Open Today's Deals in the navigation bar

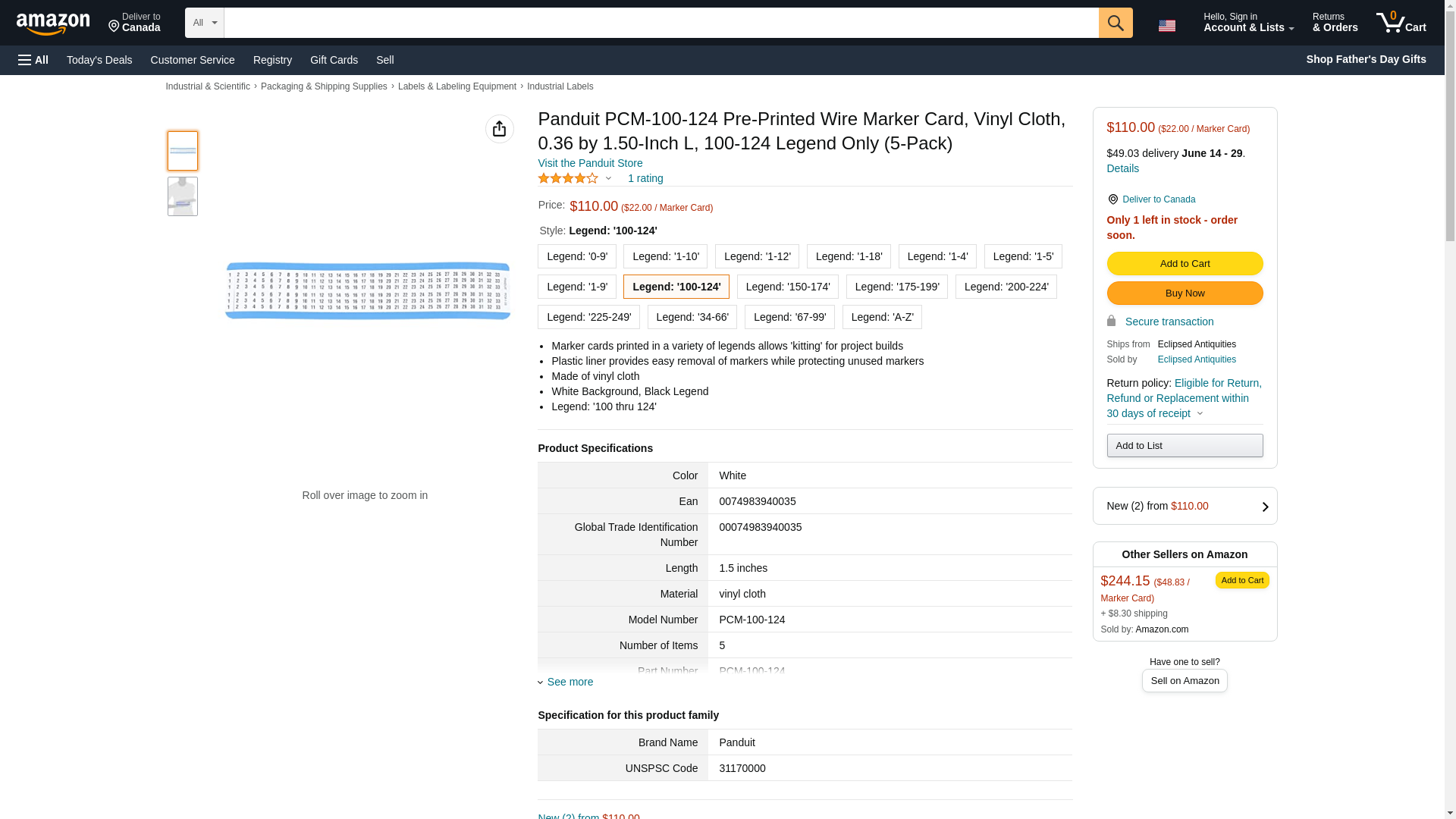pyautogui.click(x=99, y=60)
